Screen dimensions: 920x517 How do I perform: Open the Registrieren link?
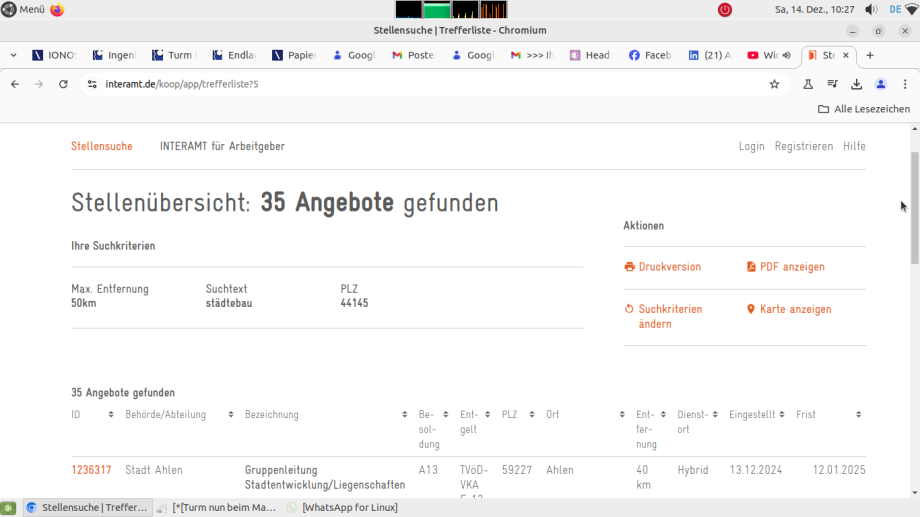point(803,146)
